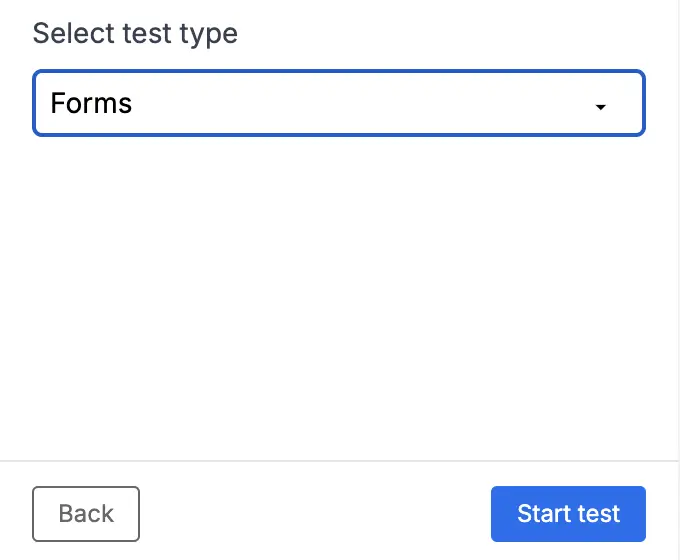Launch the test using Start test

pyautogui.click(x=568, y=514)
